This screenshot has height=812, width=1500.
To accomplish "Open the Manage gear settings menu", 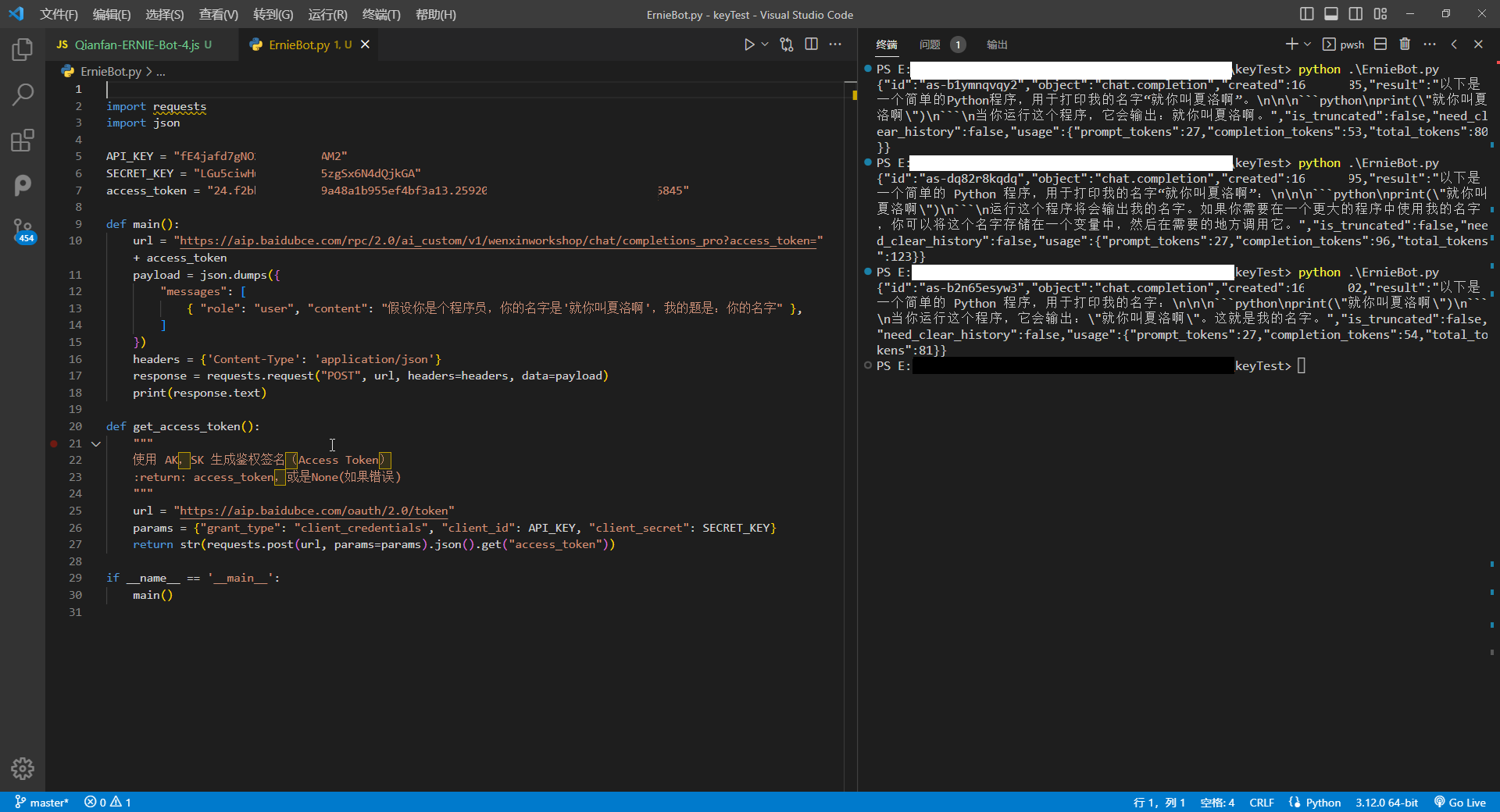I will pyautogui.click(x=23, y=768).
